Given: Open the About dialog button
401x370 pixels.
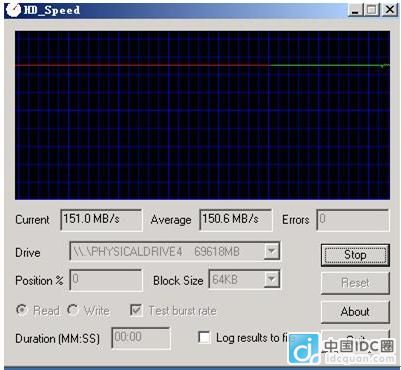Looking at the screenshot, I should [x=355, y=312].
